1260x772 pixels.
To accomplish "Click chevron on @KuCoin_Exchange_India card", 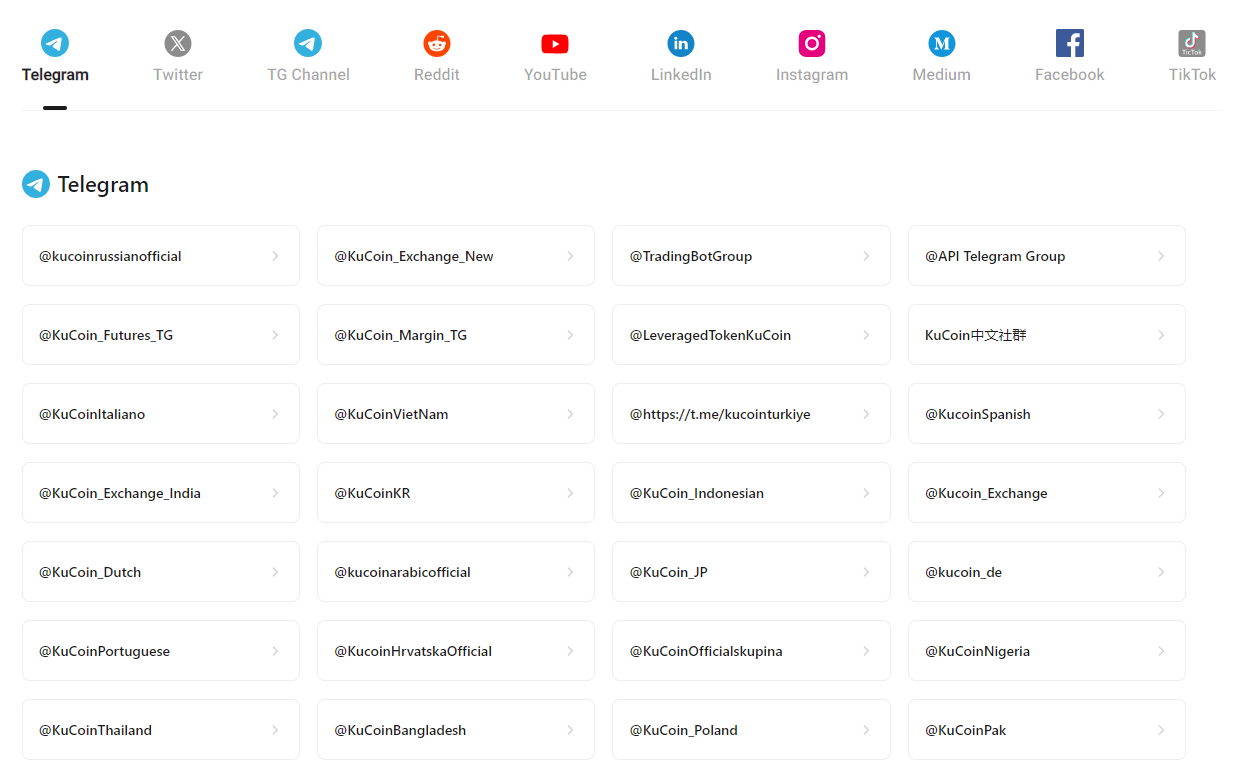I will (x=275, y=493).
